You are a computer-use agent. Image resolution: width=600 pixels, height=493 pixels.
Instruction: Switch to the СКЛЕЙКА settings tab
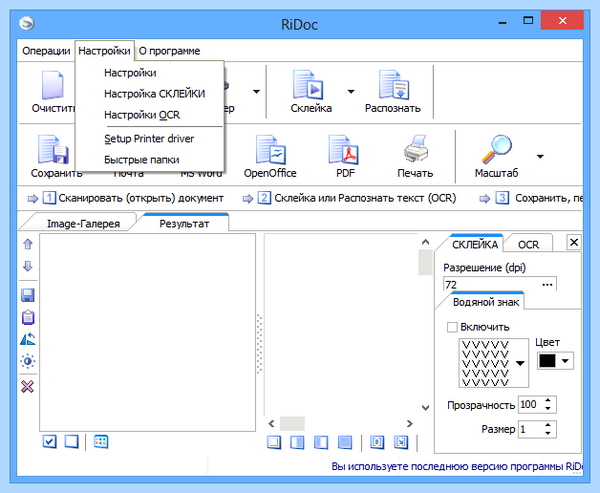(475, 245)
